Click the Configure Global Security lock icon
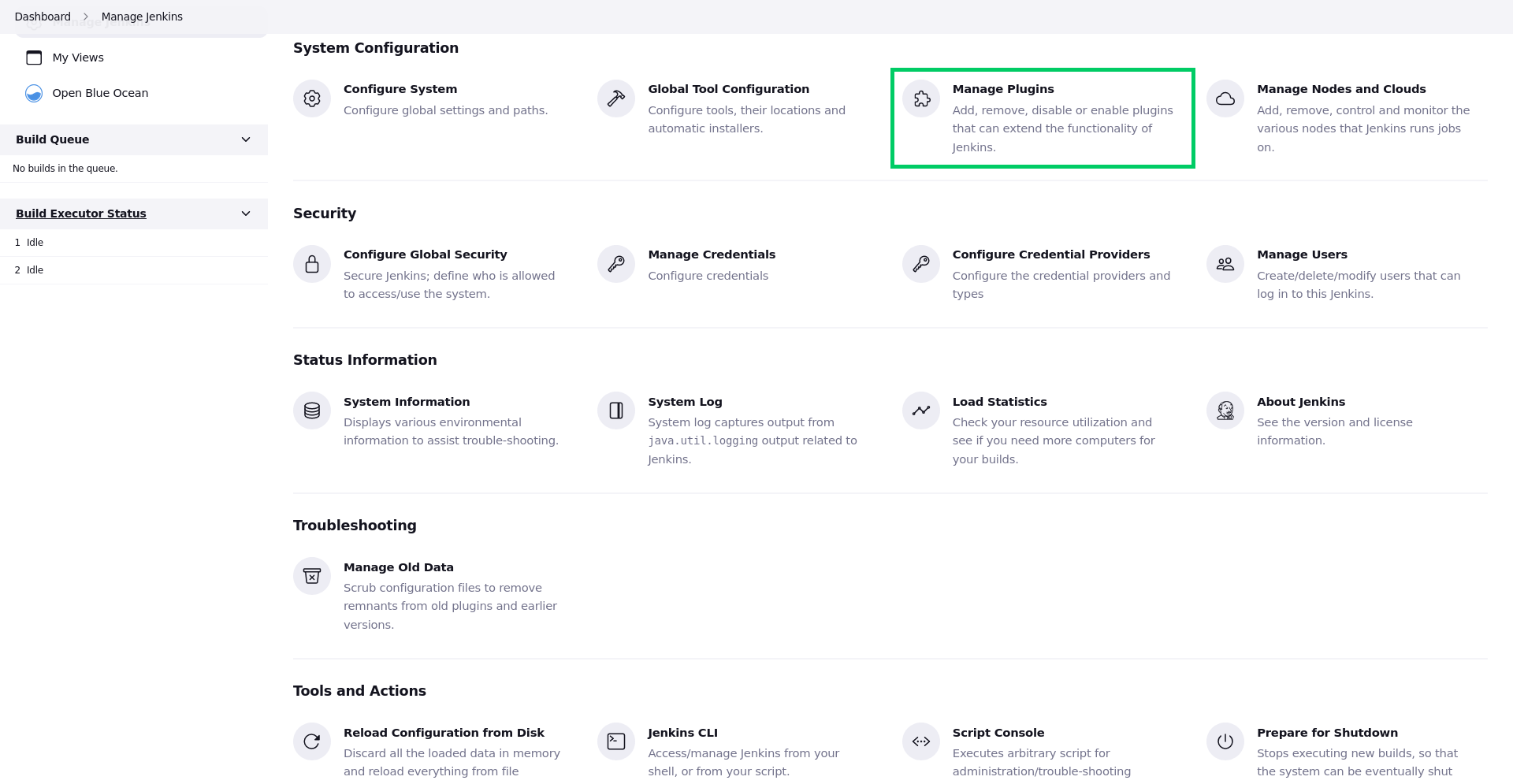 pos(312,264)
